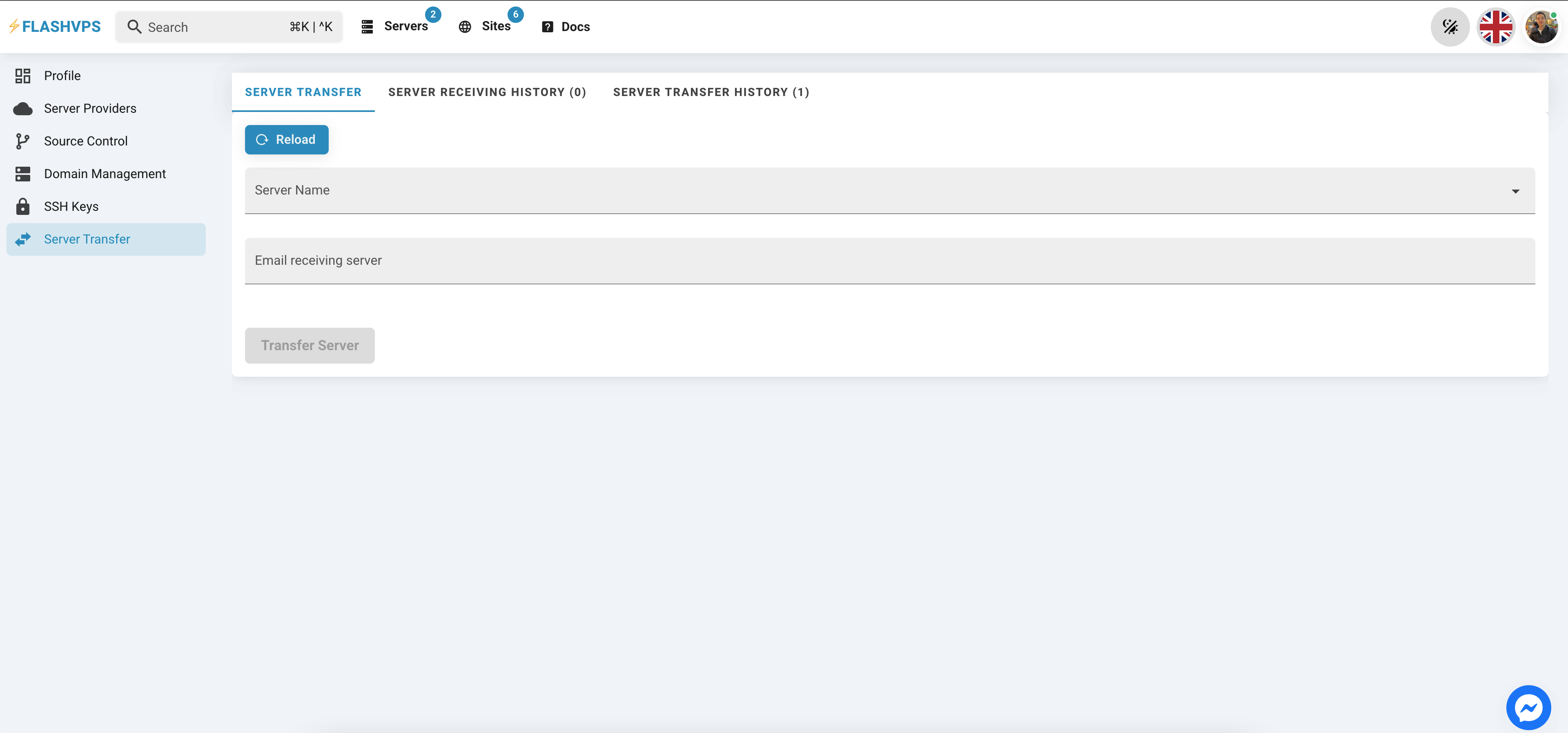Click the FlashVPS lightning bolt logo
This screenshot has height=733, width=1568.
[x=13, y=26]
